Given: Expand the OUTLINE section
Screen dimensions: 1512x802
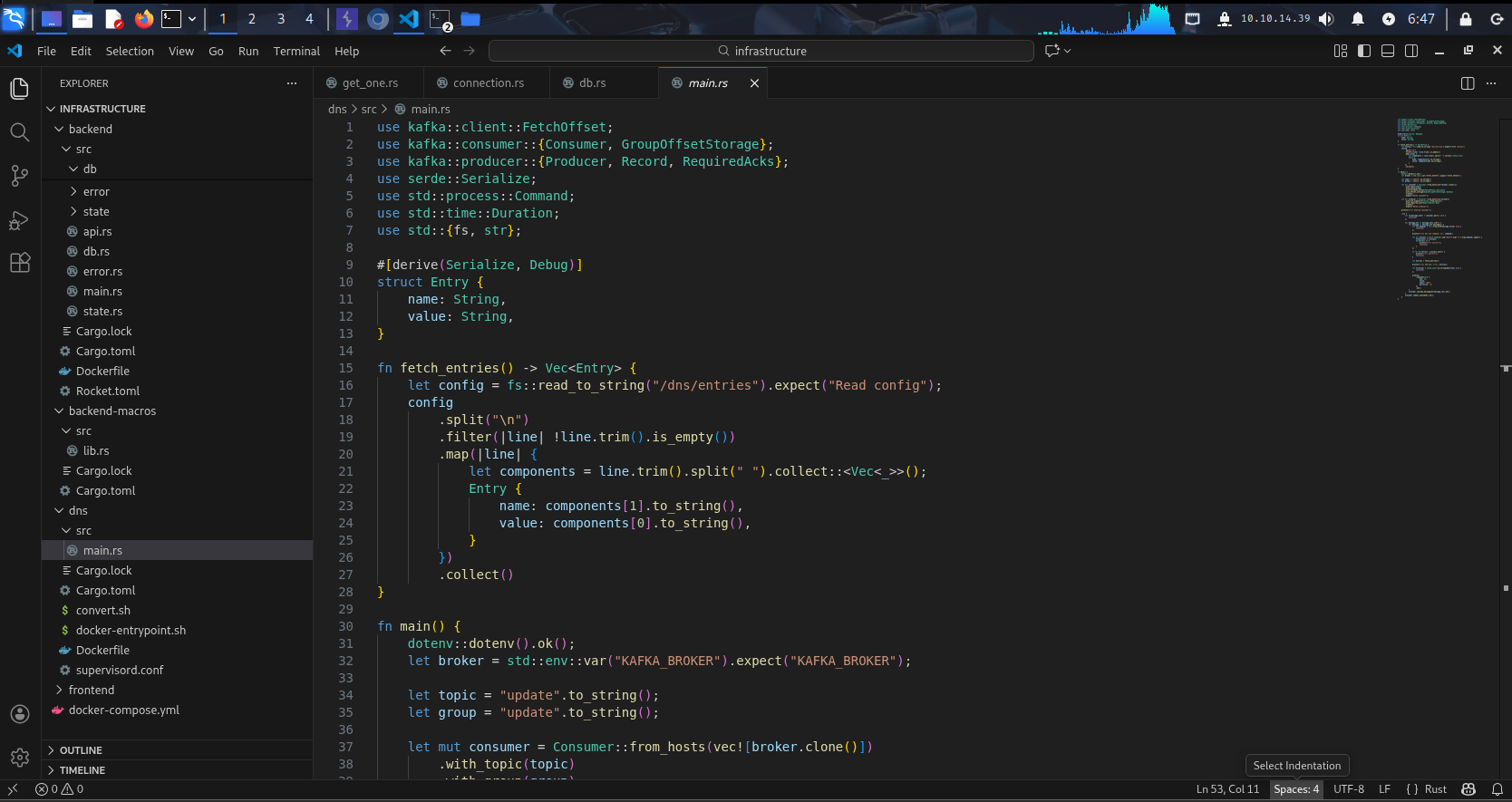Looking at the screenshot, I should [x=81, y=750].
